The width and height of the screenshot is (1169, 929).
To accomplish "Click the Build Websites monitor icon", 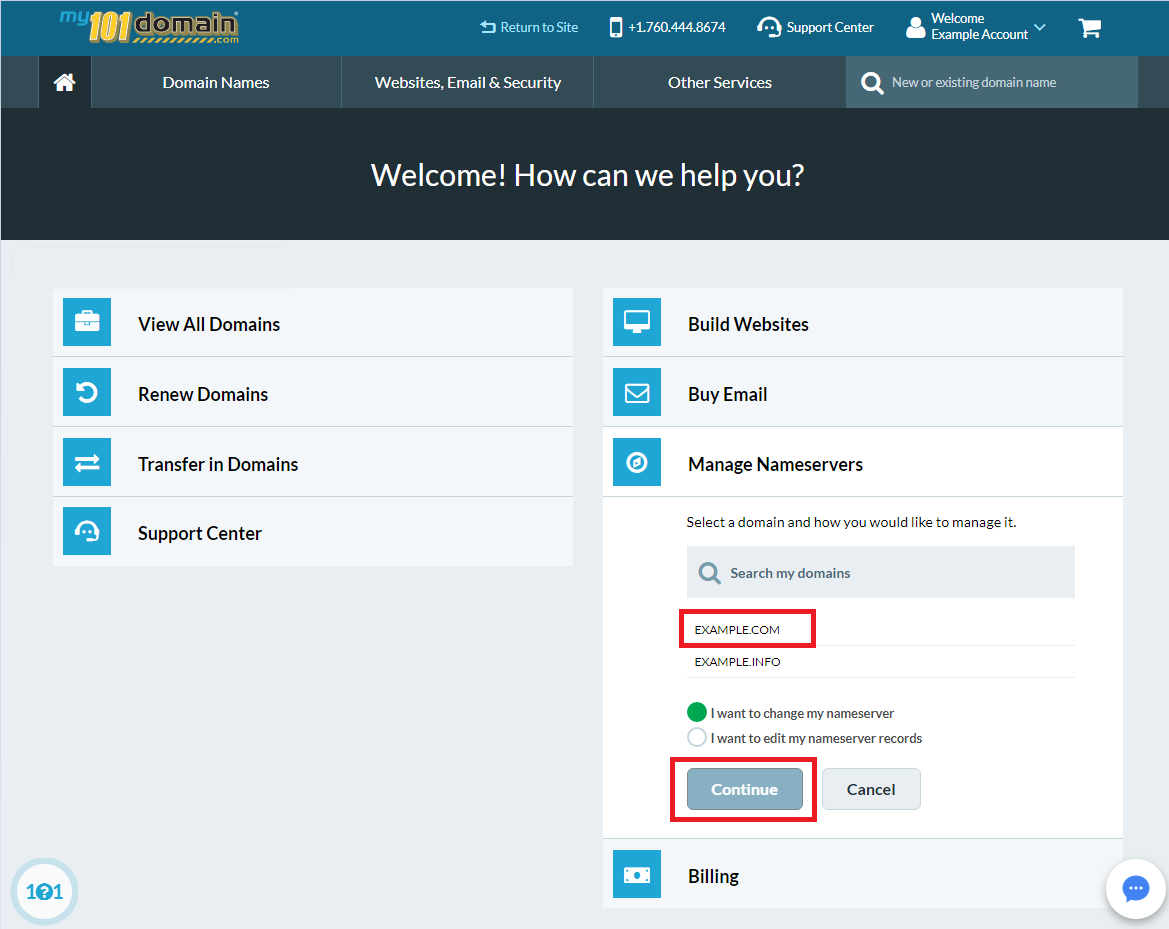I will (x=637, y=322).
